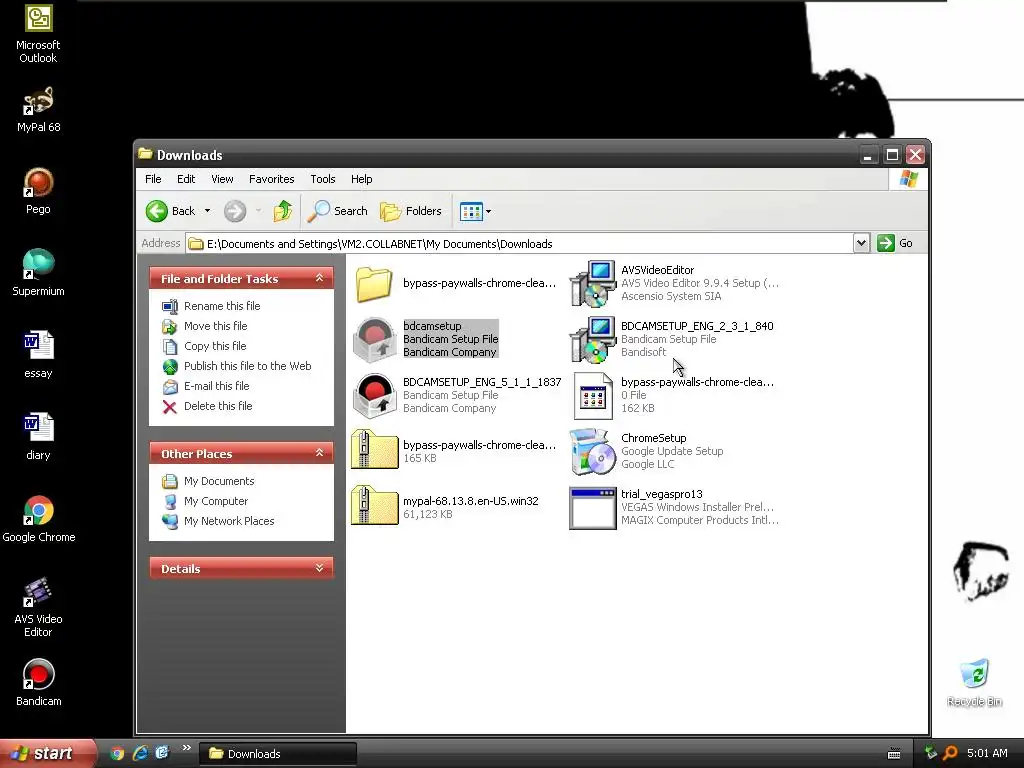Click Copy this file link
Screen dimensions: 1024x768
215,346
